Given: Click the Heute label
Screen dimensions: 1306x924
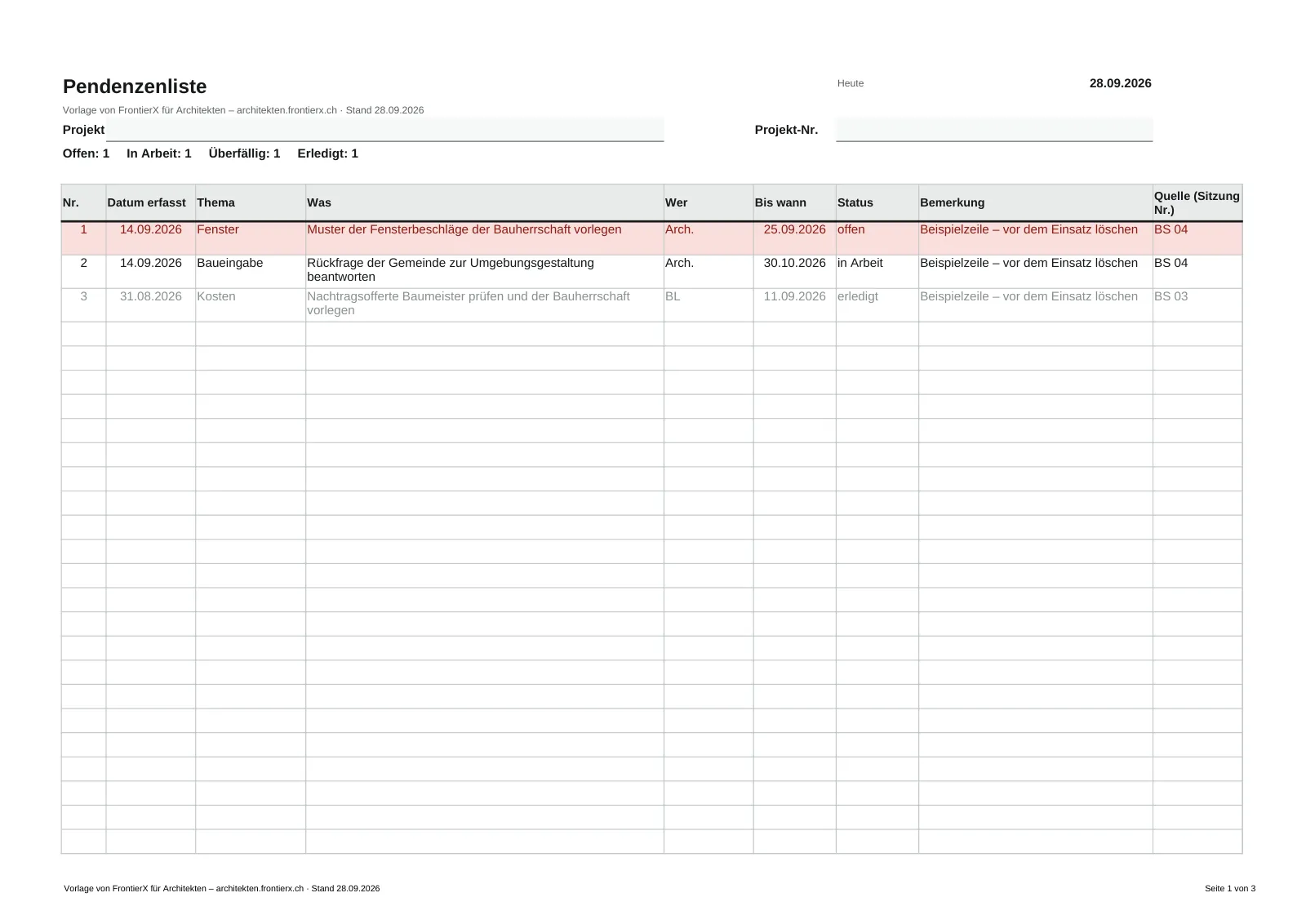Looking at the screenshot, I should (x=851, y=83).
